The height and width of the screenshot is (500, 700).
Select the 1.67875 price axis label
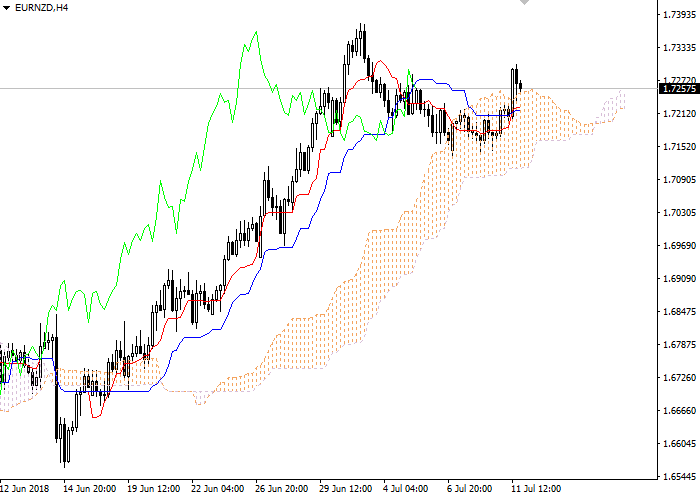[679, 344]
